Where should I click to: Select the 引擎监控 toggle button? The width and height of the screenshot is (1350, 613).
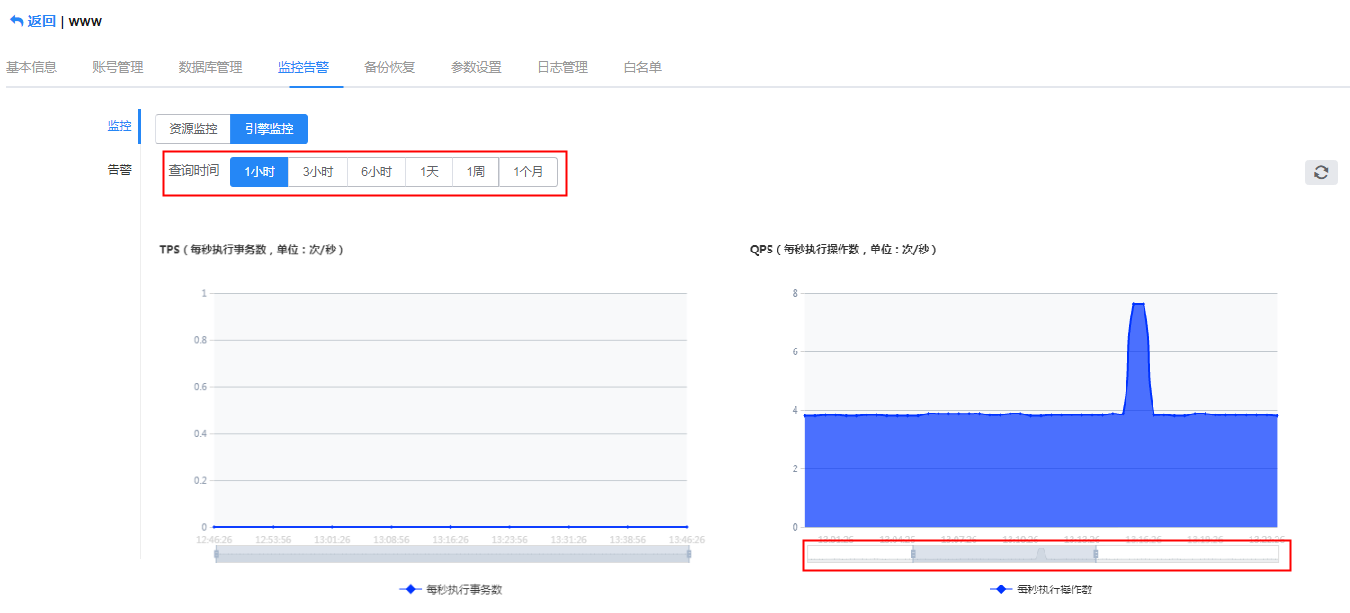pyautogui.click(x=269, y=129)
